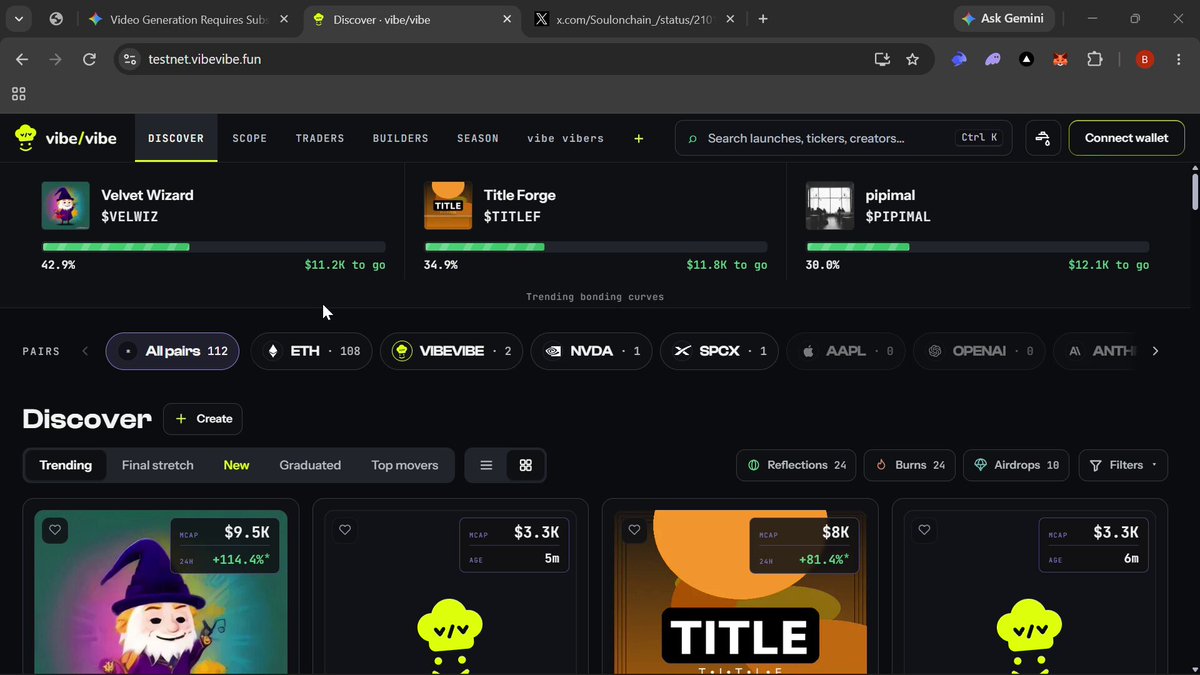This screenshot has width=1200, height=675.
Task: Switch to grid view layout
Action: coord(526,465)
